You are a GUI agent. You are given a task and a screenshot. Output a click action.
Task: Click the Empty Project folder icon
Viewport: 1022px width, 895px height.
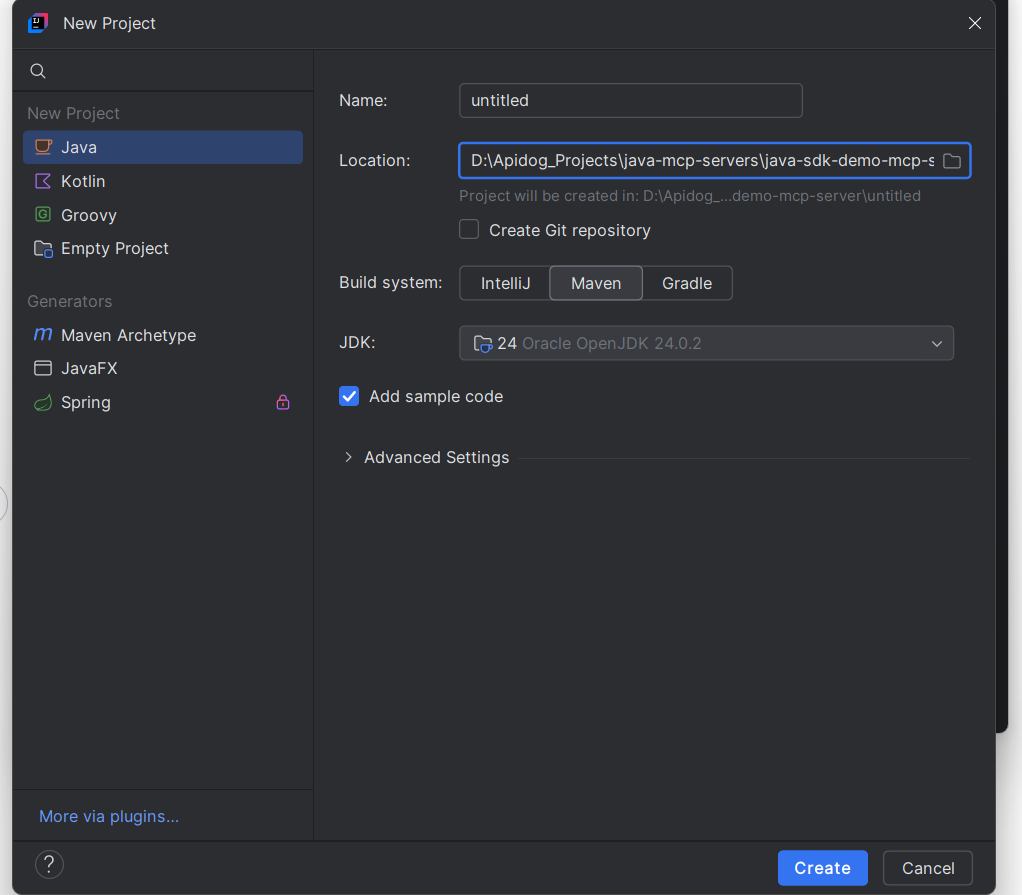click(43, 248)
